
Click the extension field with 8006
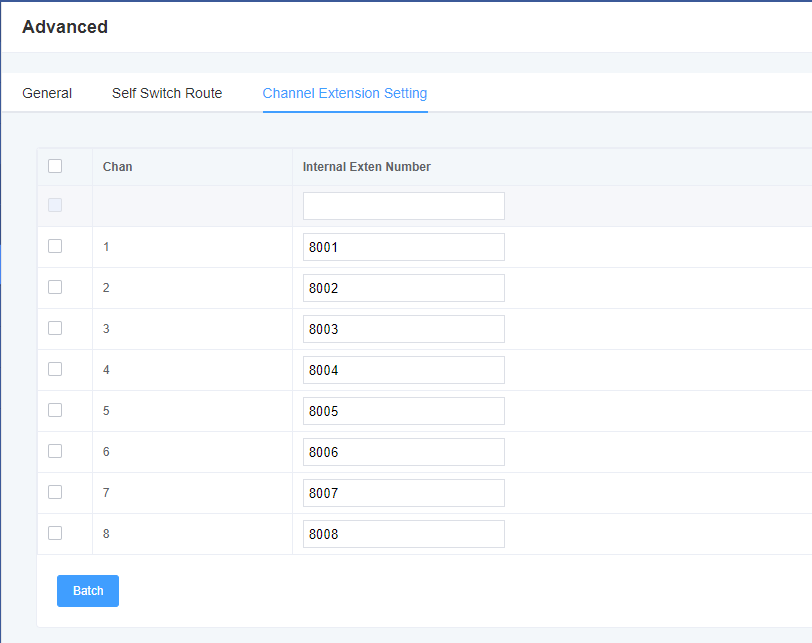[404, 452]
